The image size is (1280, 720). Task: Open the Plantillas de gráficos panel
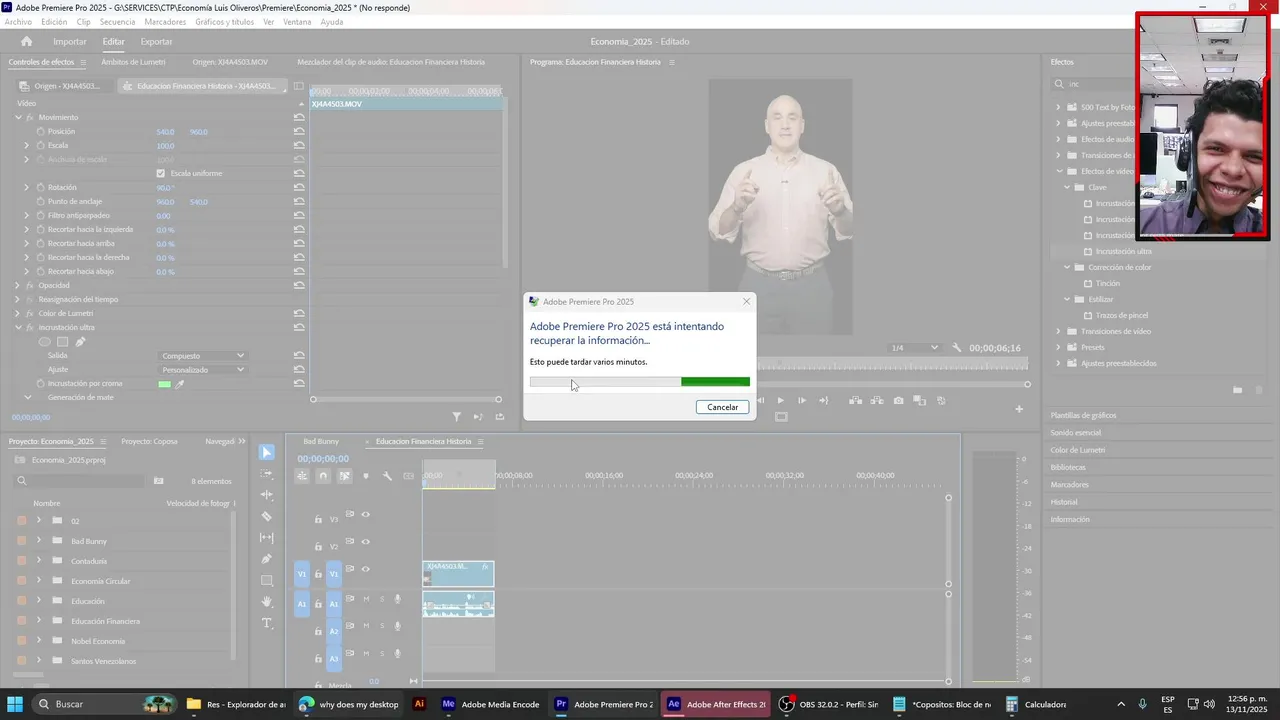tap(1083, 415)
